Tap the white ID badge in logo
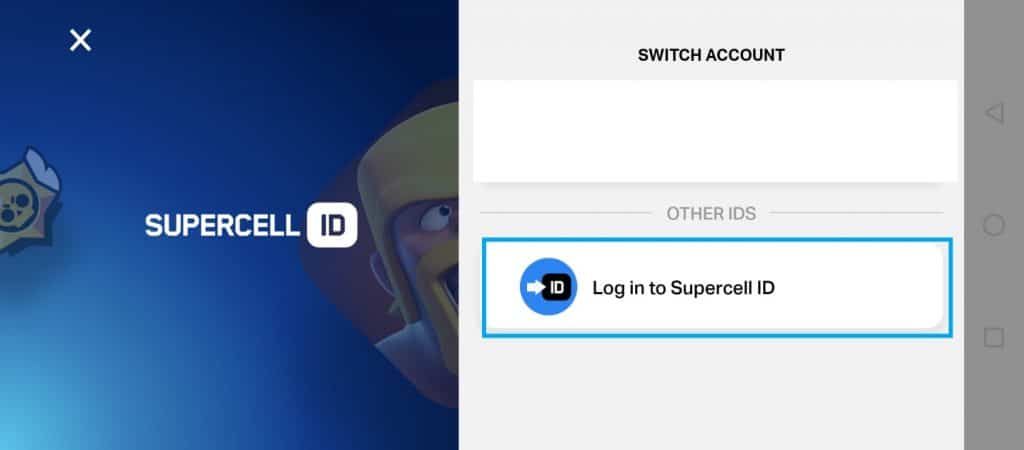Screen dimensions: 1024x450 (x=332, y=225)
